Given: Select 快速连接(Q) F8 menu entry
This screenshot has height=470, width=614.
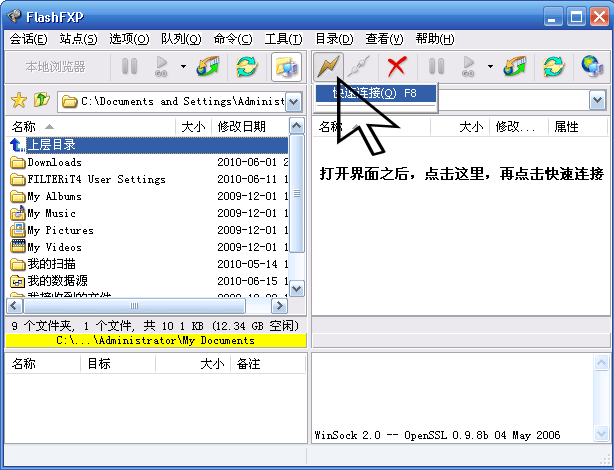Looking at the screenshot, I should click(x=376, y=93).
